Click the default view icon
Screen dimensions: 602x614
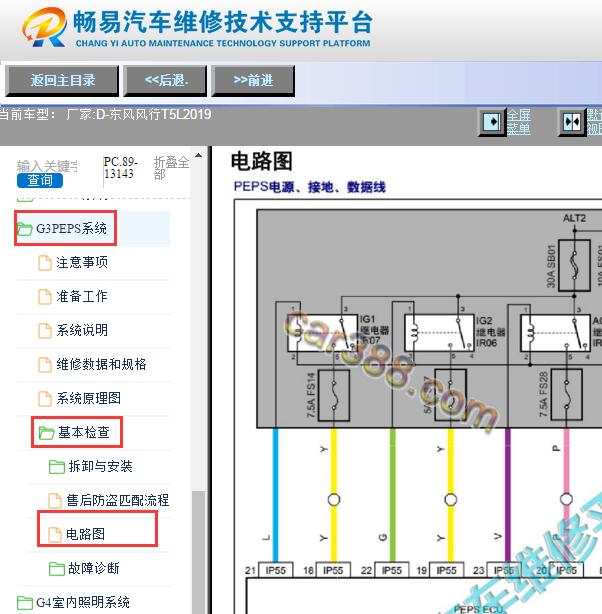(572, 123)
